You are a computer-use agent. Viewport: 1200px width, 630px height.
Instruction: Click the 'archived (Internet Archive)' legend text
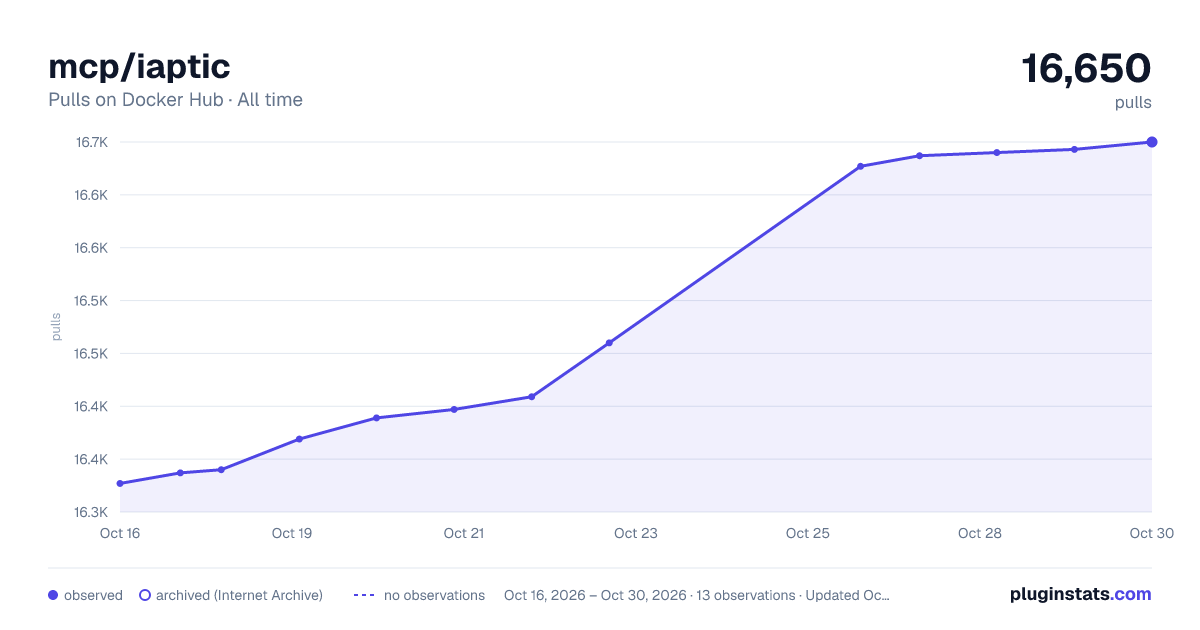(239, 595)
